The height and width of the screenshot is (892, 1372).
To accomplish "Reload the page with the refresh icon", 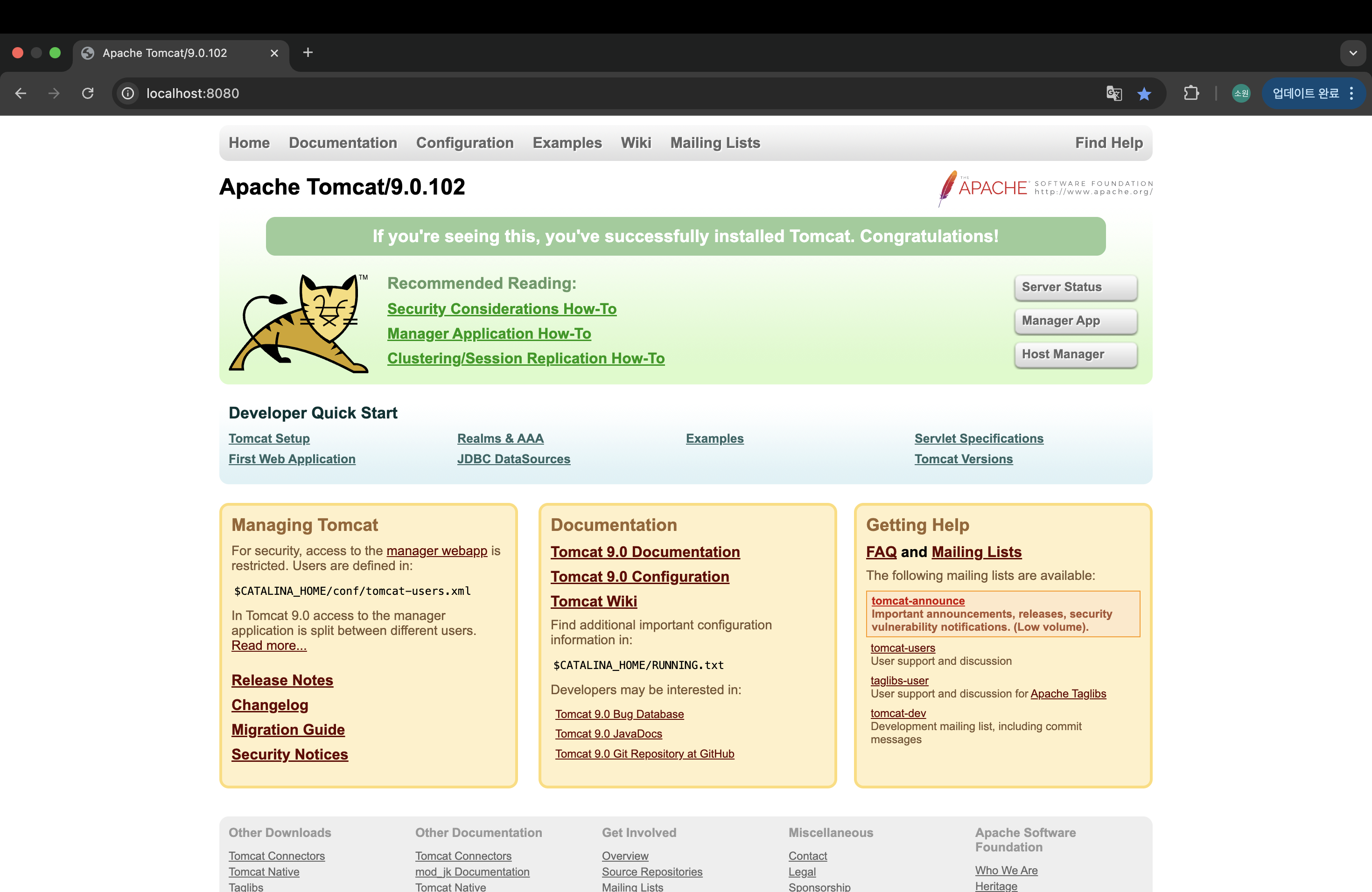I will pyautogui.click(x=88, y=93).
